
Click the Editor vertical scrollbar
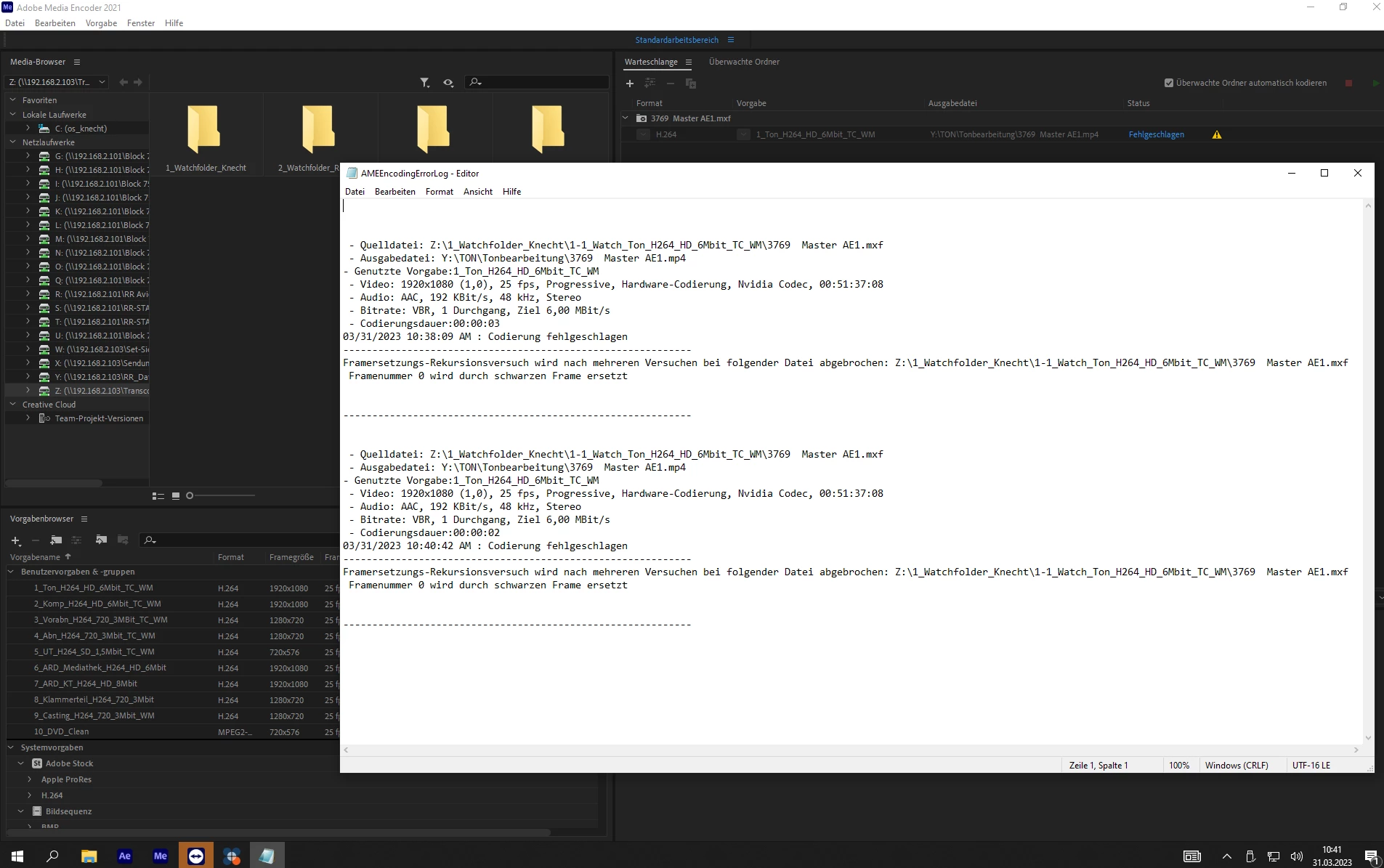pos(1368,472)
